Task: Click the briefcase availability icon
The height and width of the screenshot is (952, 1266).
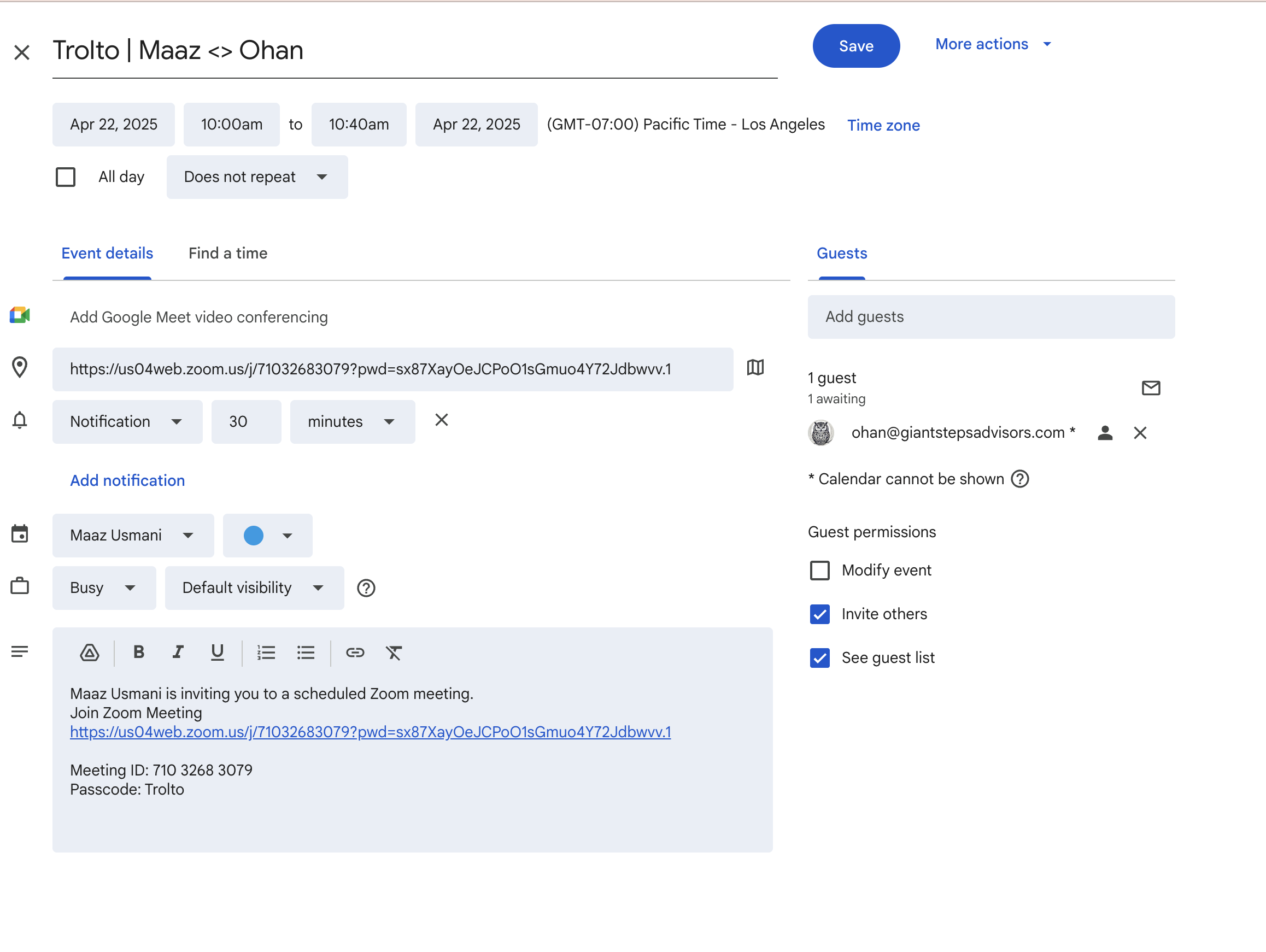Action: [20, 586]
